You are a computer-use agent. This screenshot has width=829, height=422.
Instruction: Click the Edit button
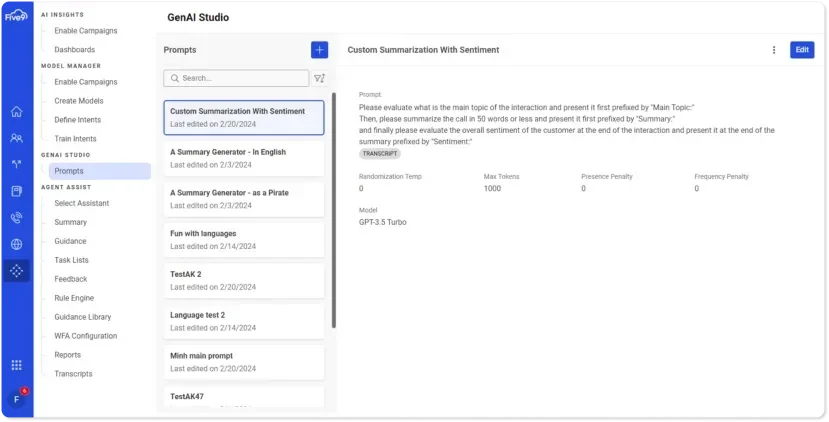[x=801, y=50]
